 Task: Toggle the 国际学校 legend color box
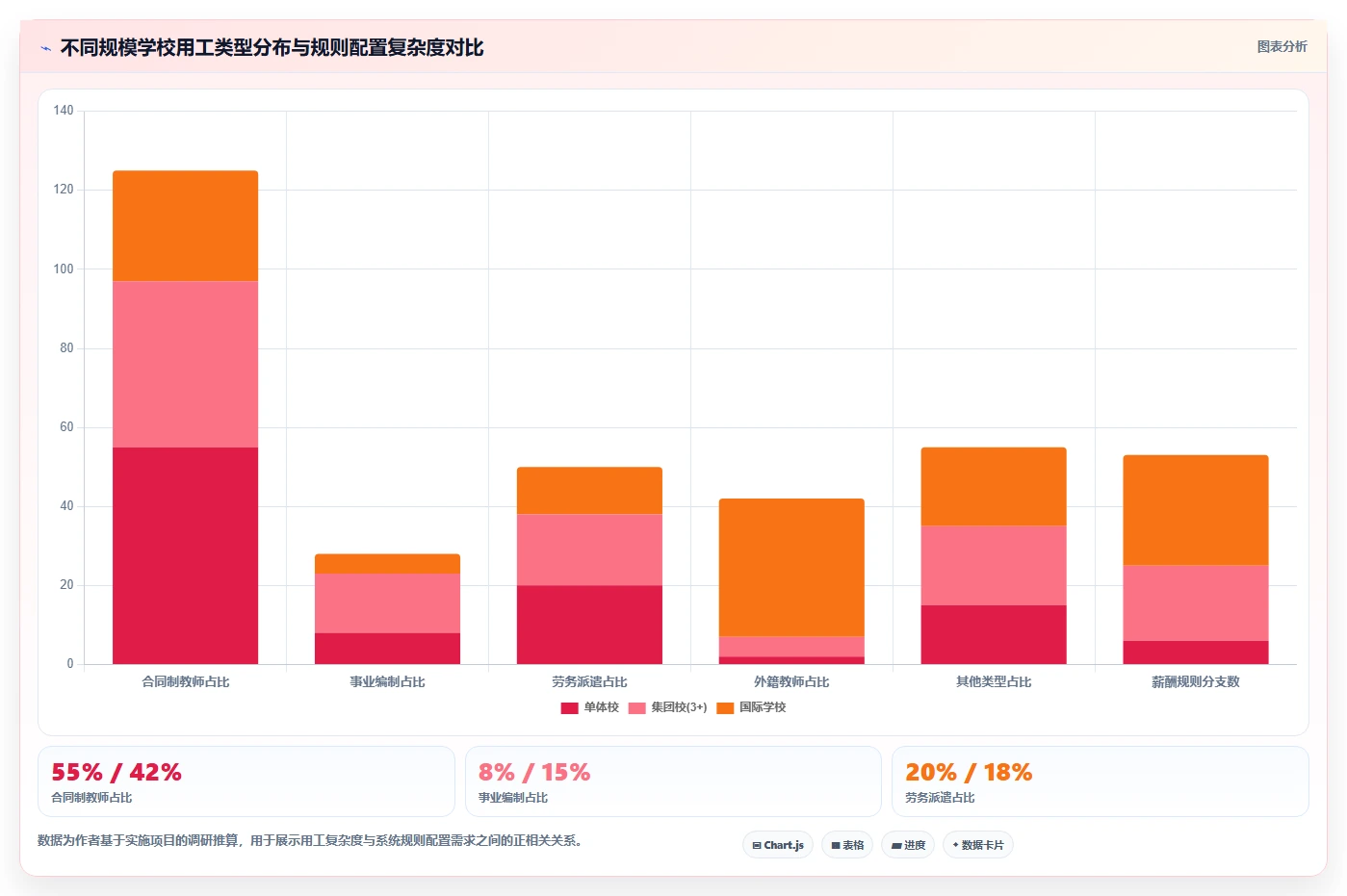tap(725, 707)
